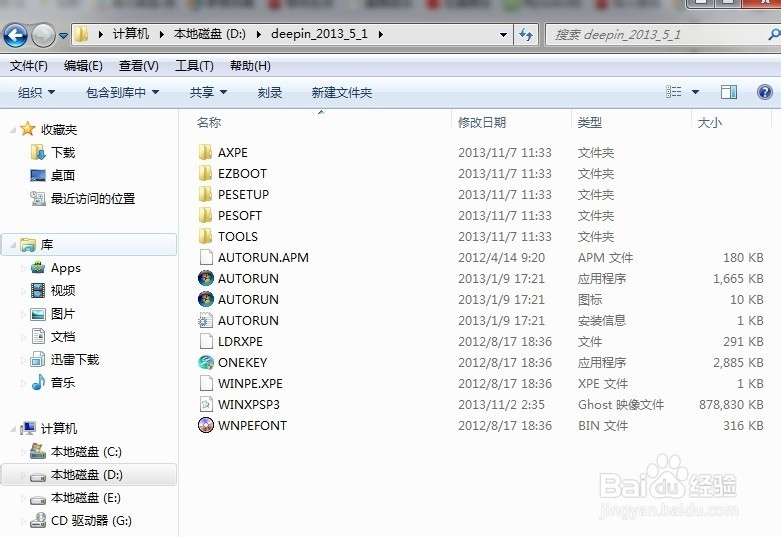Screen dimensions: 781x537
Task: Open the recent pages dropdown arrow
Action: (63, 36)
